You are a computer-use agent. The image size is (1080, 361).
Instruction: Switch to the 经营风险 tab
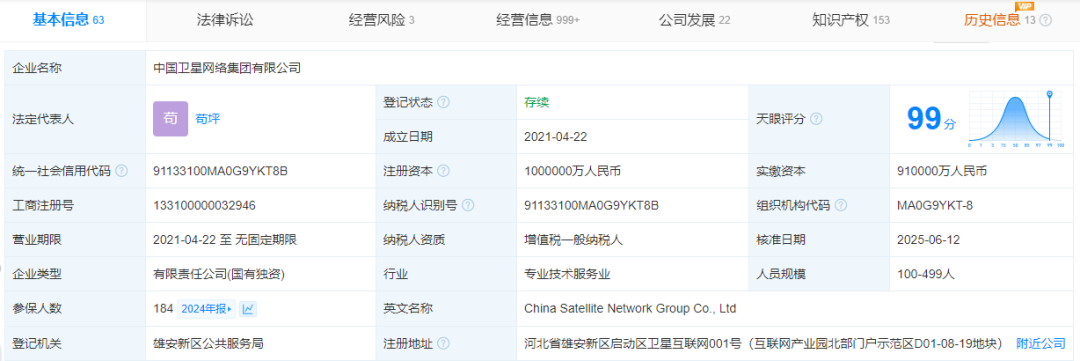(381, 20)
